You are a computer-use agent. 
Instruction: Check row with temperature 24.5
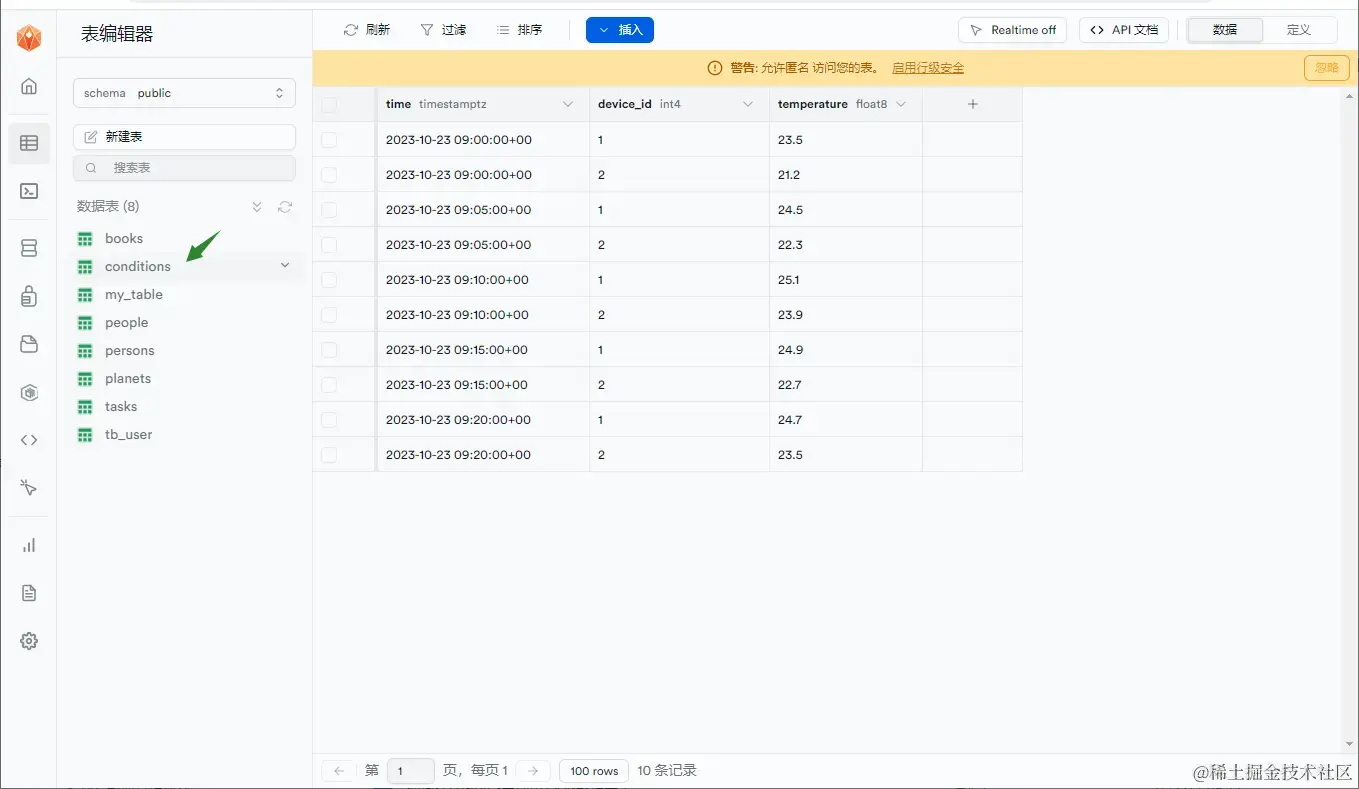tap(329, 210)
